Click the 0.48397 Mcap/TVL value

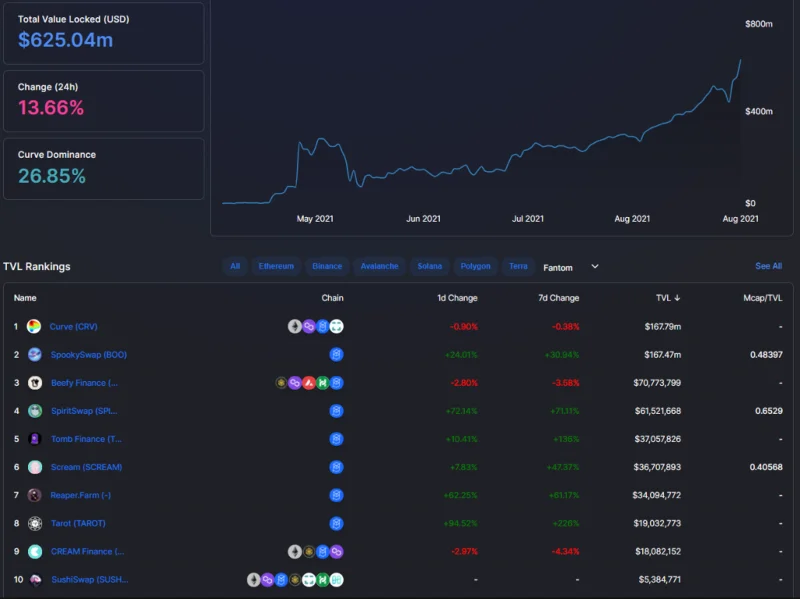(766, 355)
